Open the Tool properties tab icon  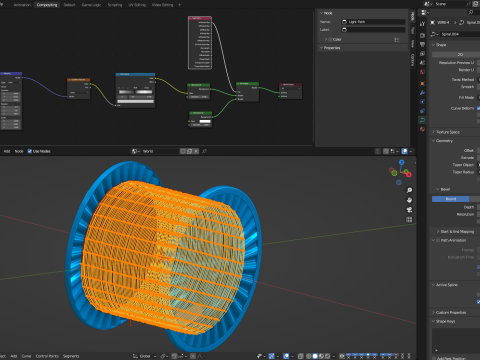coord(422,24)
